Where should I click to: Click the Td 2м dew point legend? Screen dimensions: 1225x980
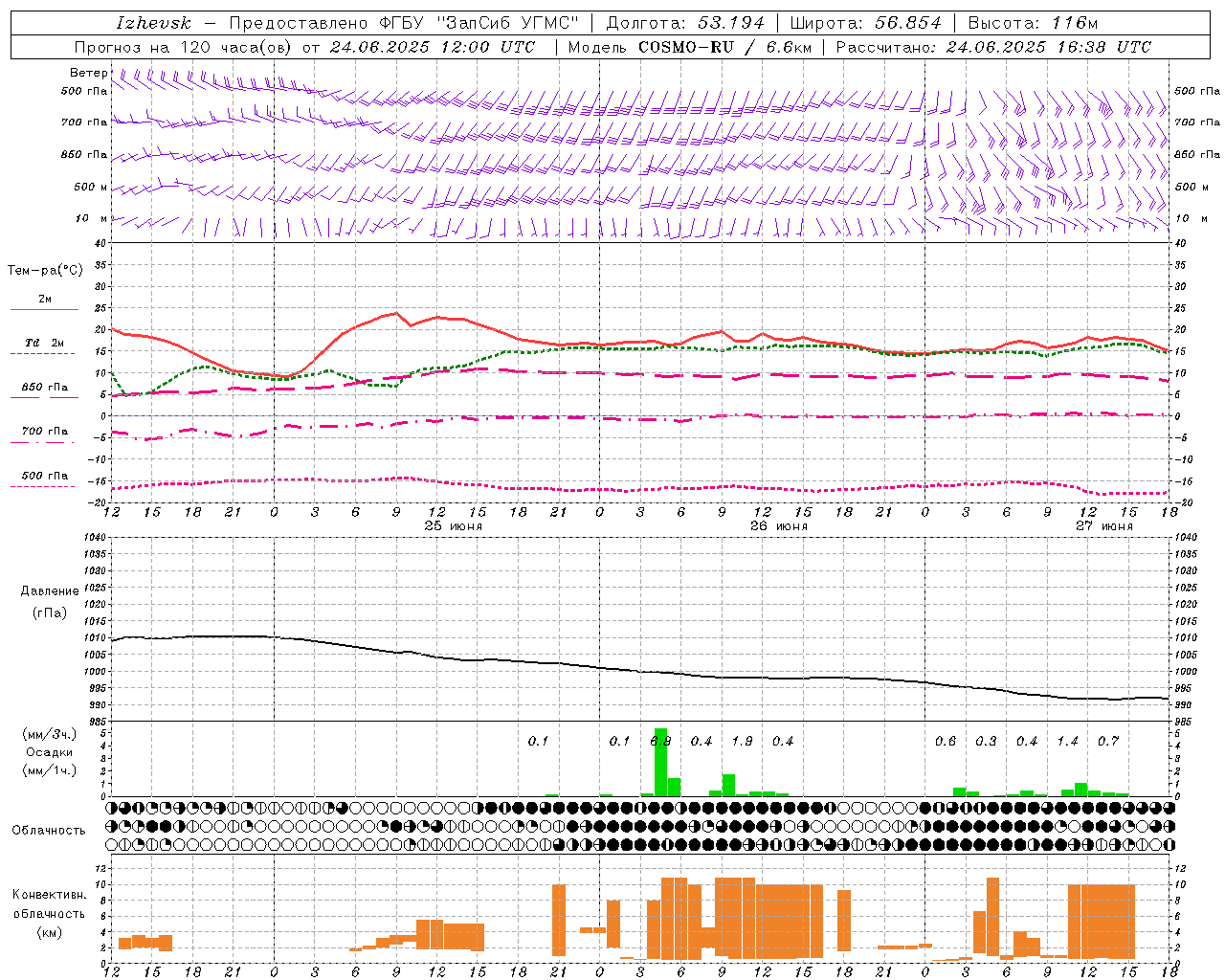point(45,343)
